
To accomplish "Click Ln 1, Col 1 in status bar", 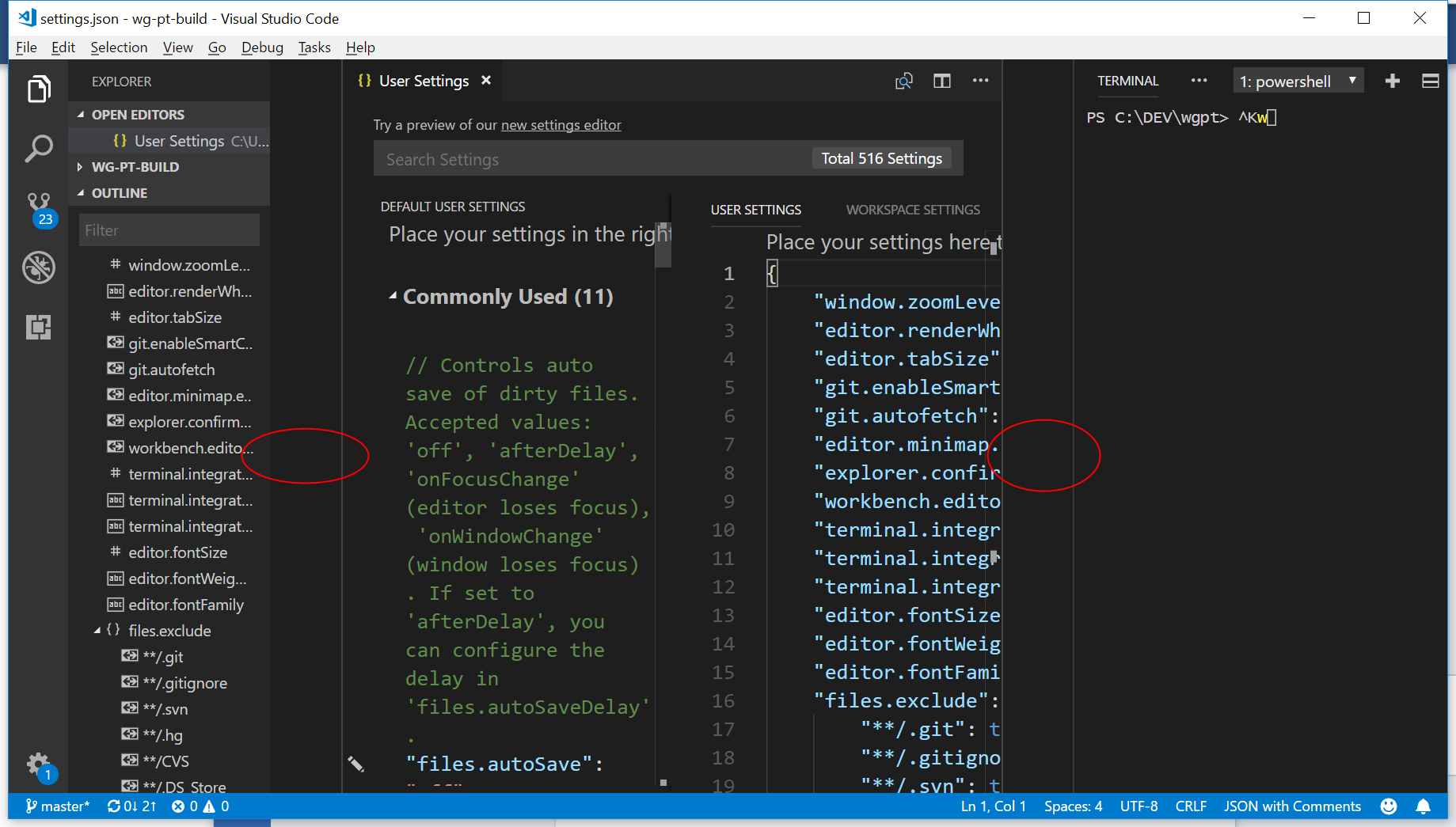I will click(993, 806).
